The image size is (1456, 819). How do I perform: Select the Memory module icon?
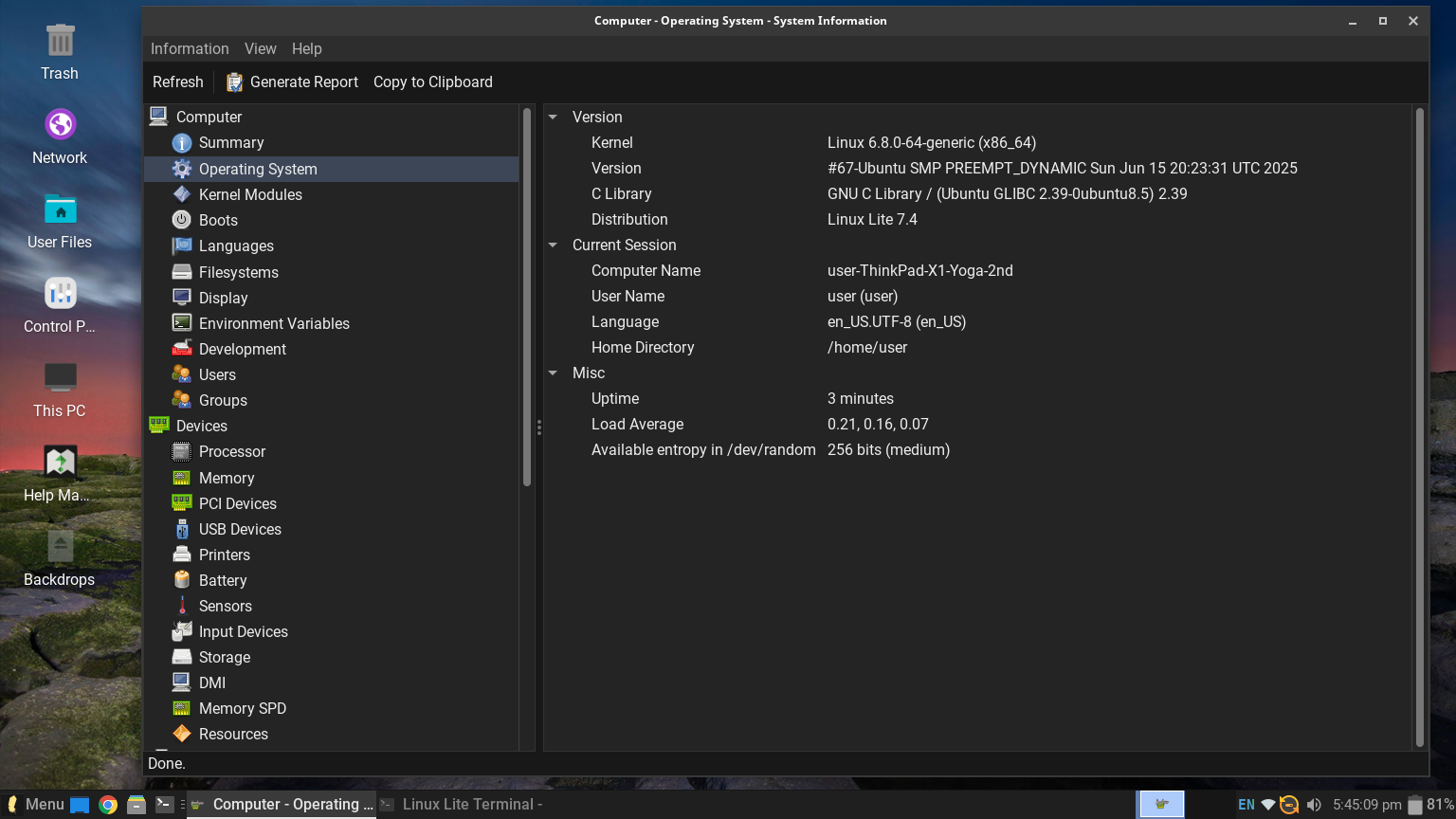pos(182,478)
